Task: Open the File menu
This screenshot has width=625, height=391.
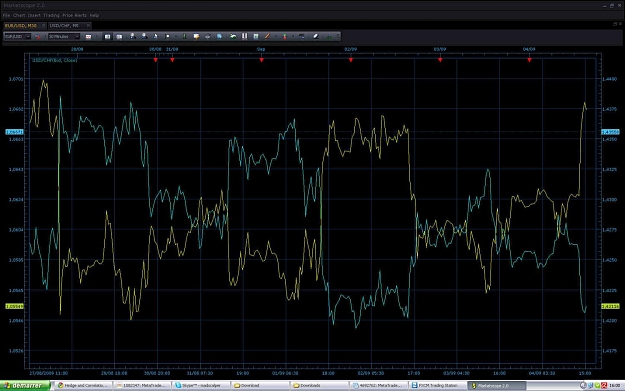Action: pos(6,15)
